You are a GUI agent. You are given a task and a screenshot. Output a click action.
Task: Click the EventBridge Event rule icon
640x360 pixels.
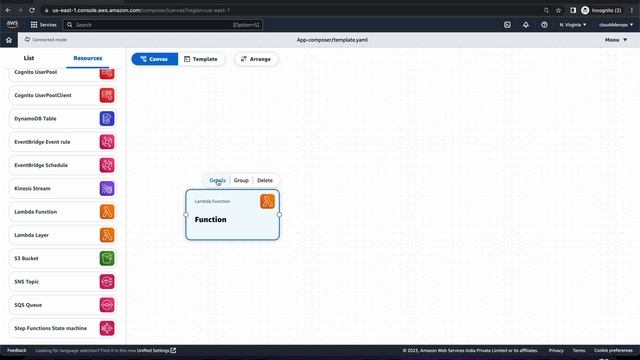(107, 142)
